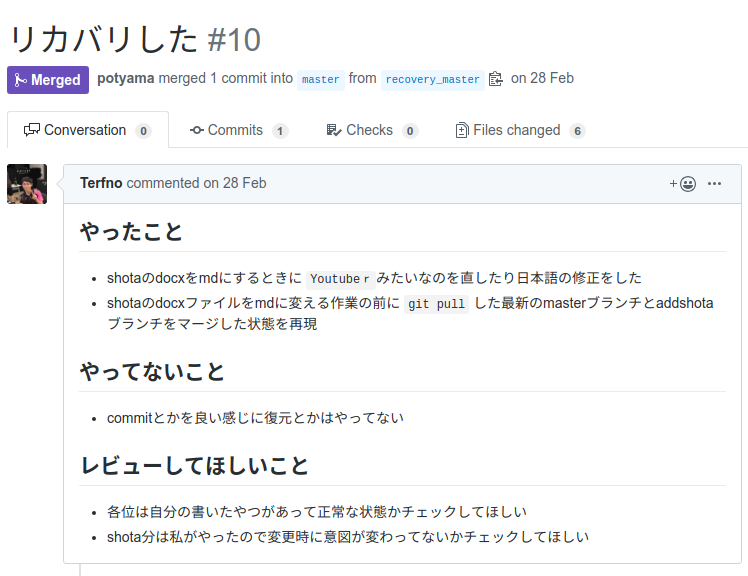Click the Merged status badge
748x576 pixels.
pyautogui.click(x=48, y=80)
